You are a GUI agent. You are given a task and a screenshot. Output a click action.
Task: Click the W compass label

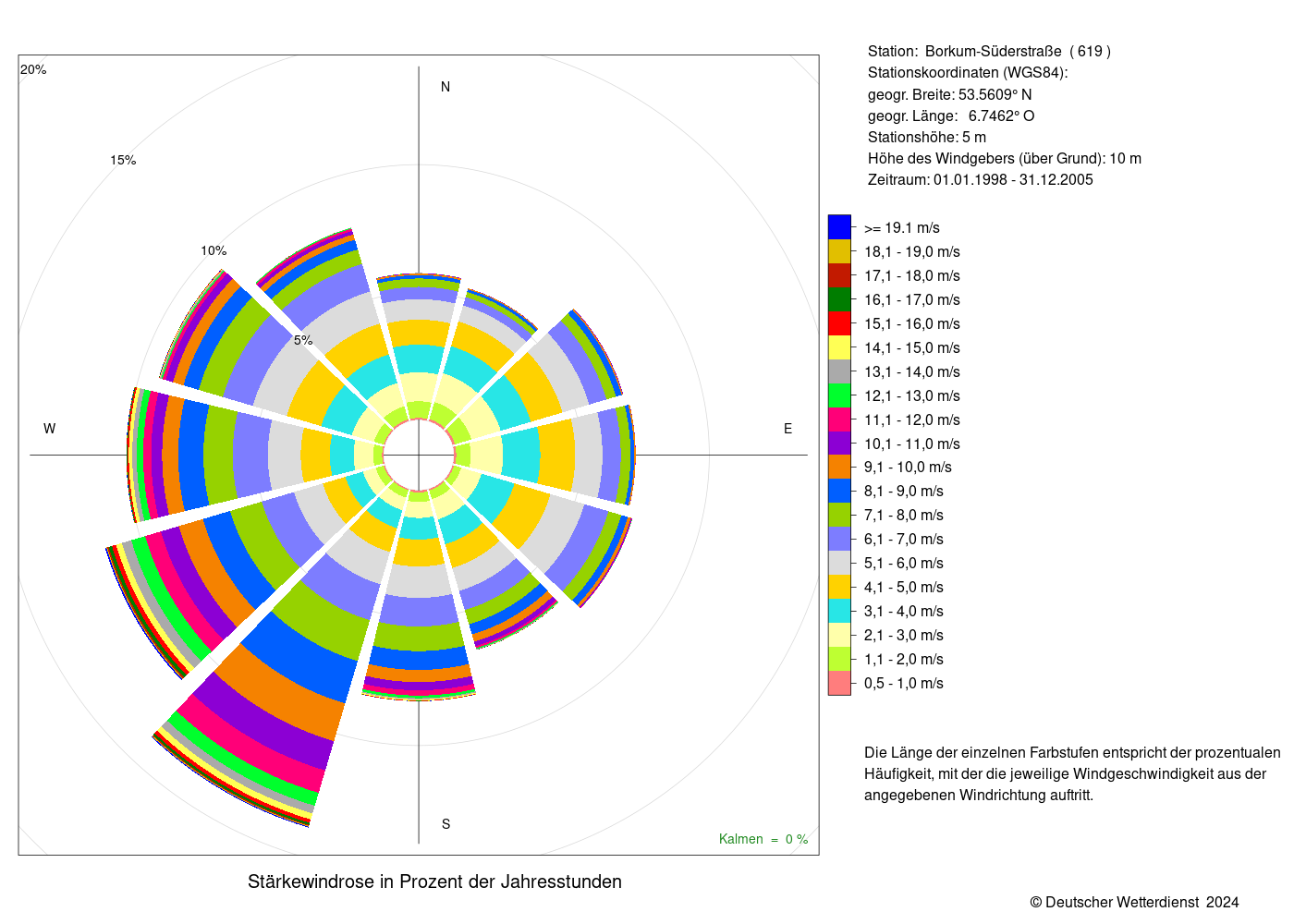coord(50,429)
